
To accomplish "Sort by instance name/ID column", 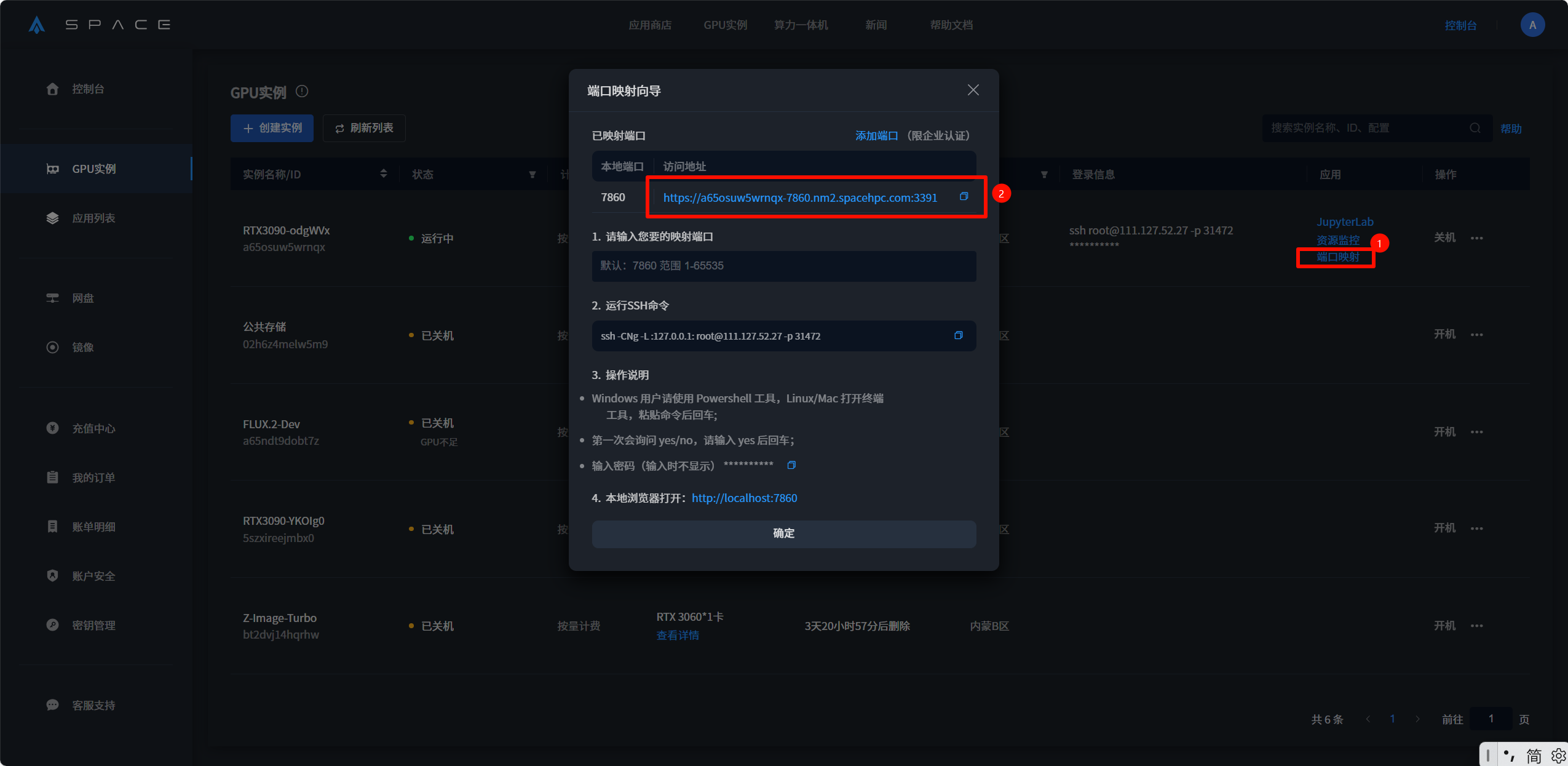I will click(383, 174).
